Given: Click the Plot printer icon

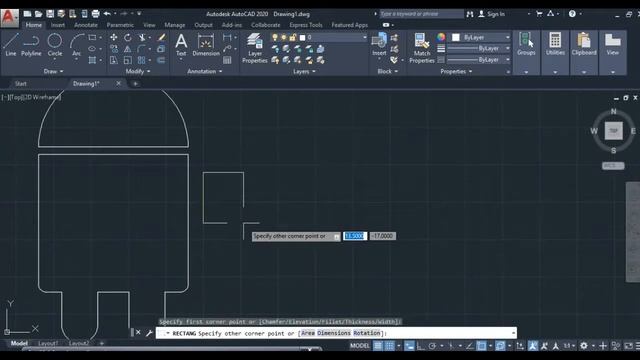Looking at the screenshot, I should pos(96,14).
